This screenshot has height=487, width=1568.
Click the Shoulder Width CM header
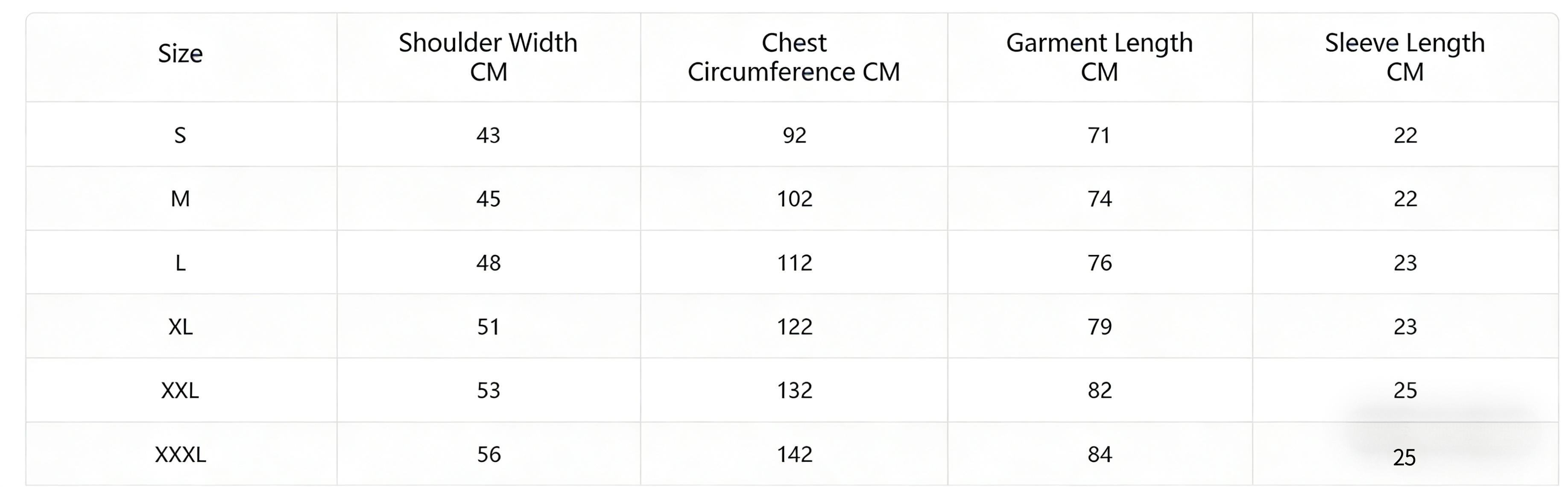(x=488, y=57)
